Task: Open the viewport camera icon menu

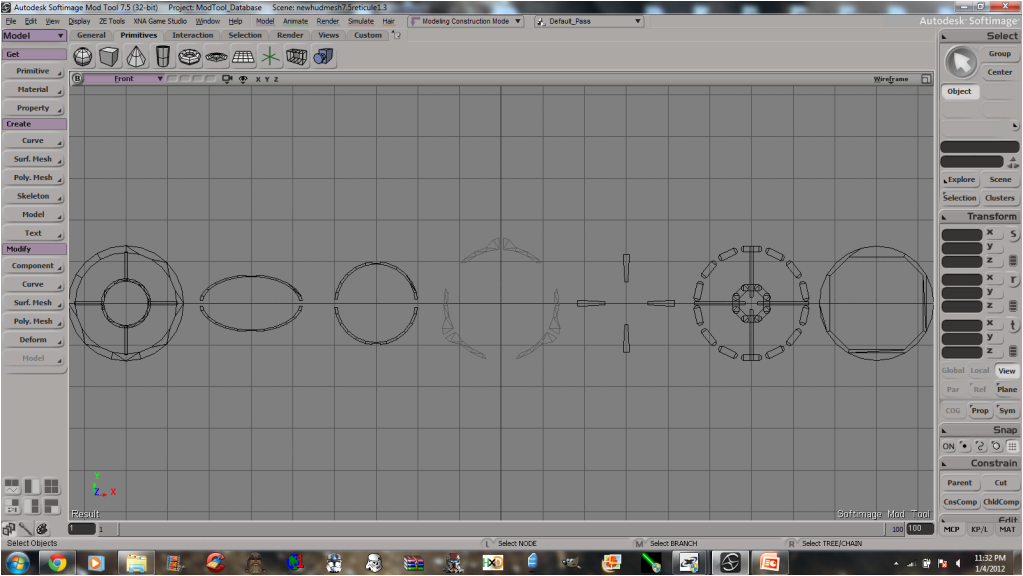Action: (x=227, y=79)
